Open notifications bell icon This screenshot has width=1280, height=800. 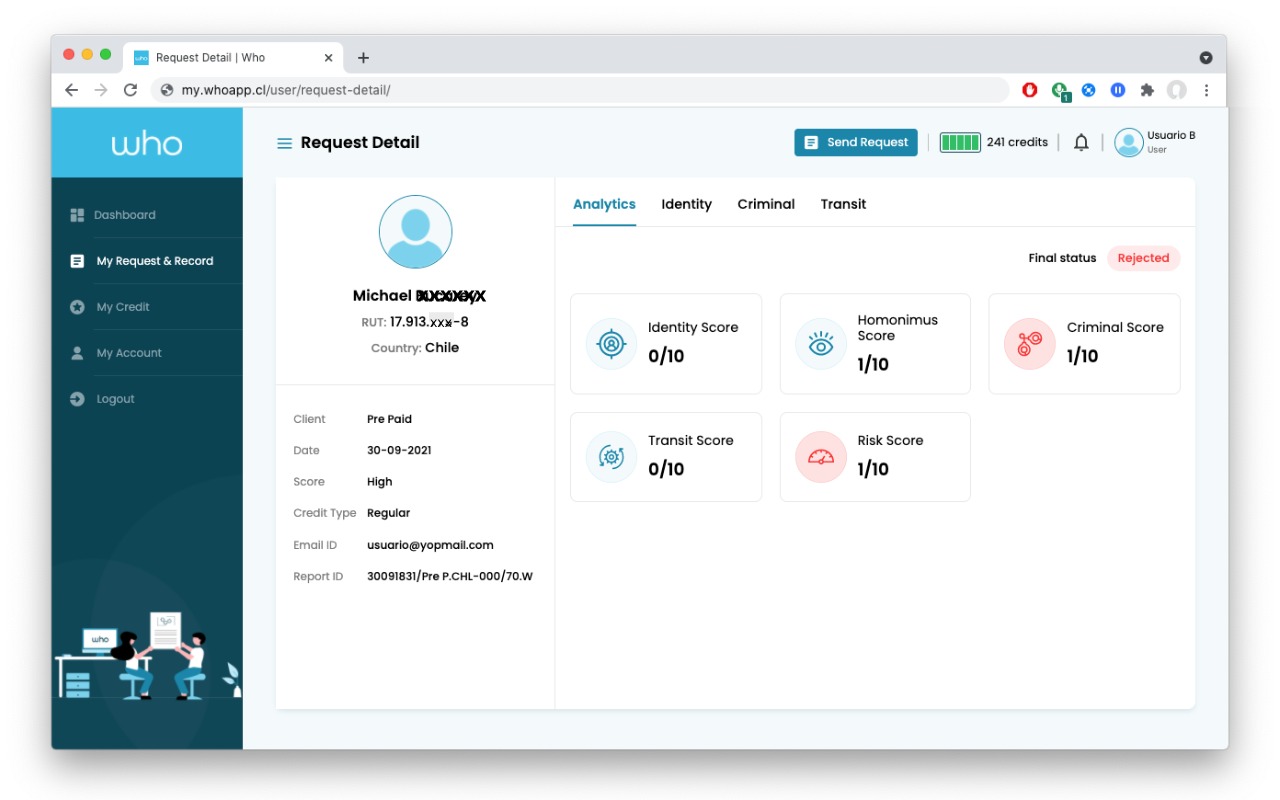(1081, 142)
